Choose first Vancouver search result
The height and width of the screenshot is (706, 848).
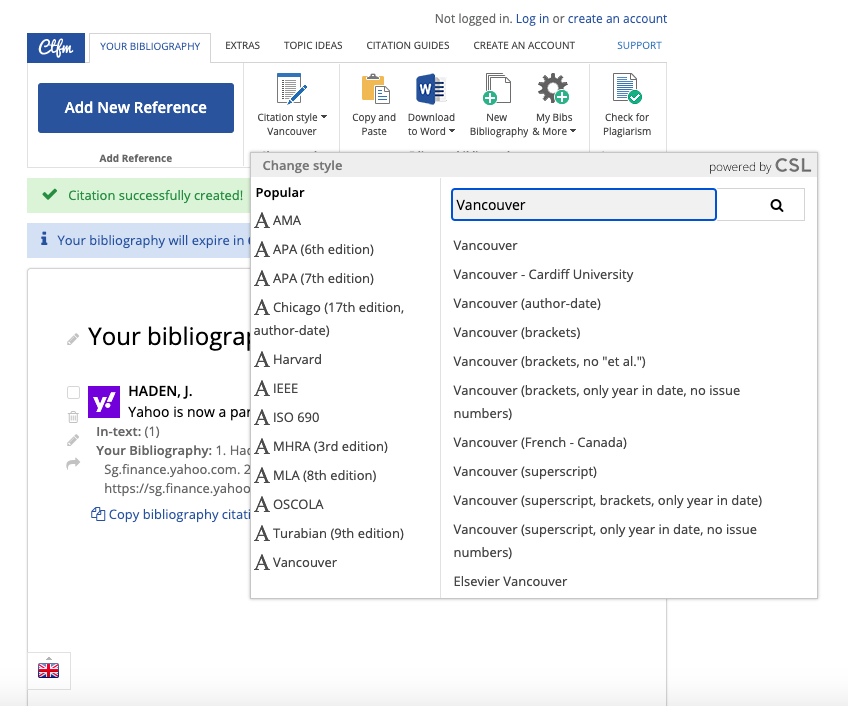coord(485,246)
